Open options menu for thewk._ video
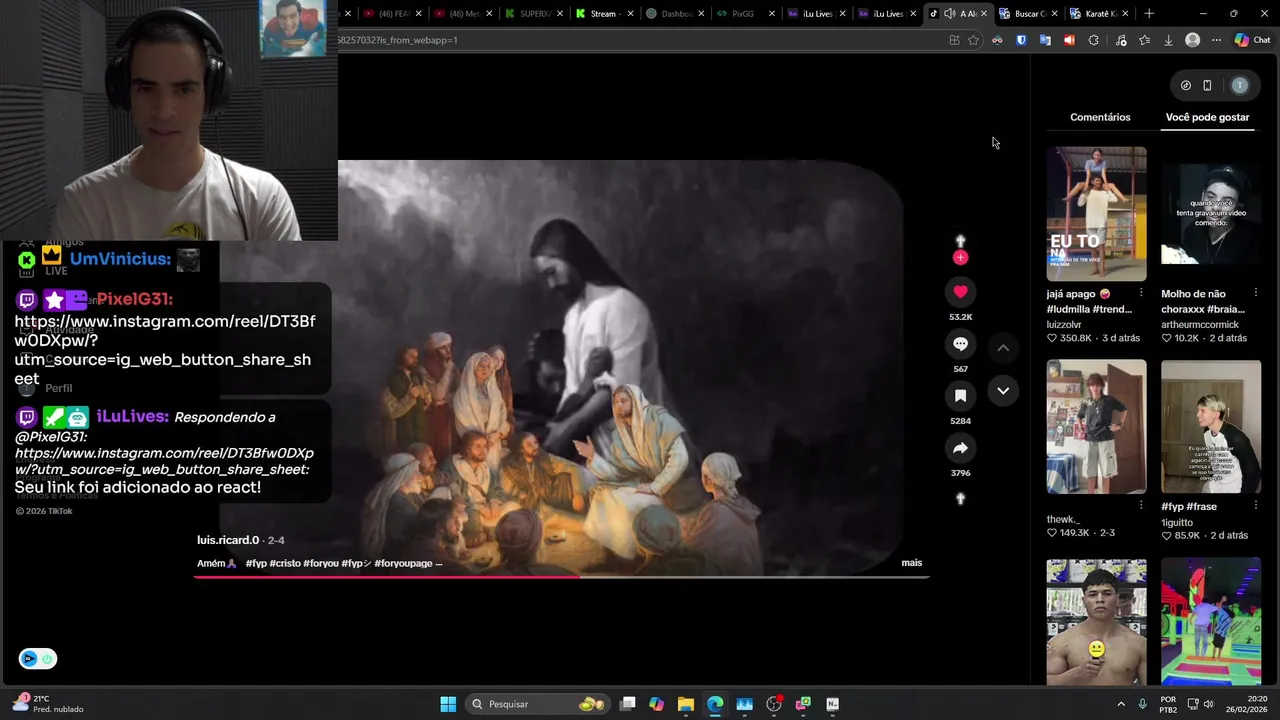The height and width of the screenshot is (720, 1280). (1141, 506)
